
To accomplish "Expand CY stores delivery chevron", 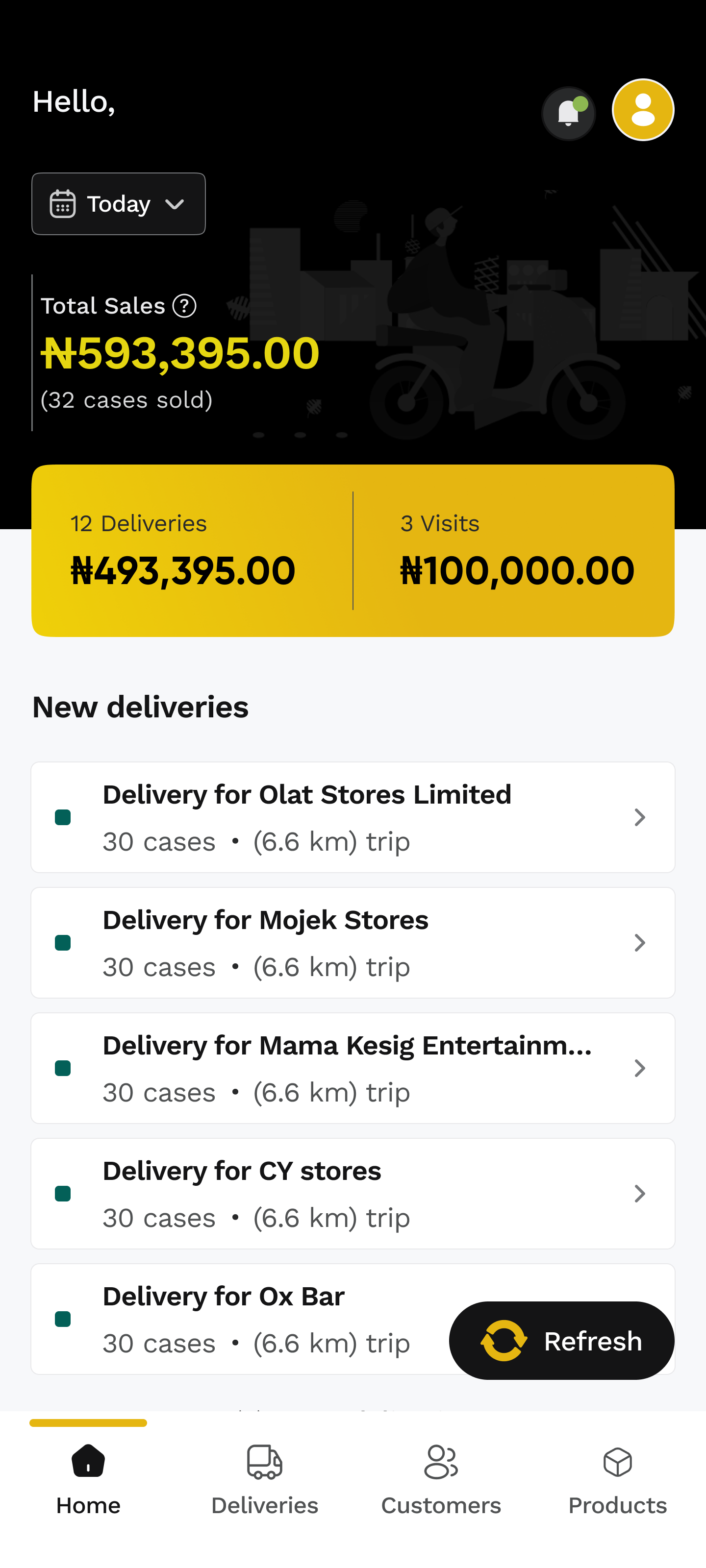I will coord(639,1194).
